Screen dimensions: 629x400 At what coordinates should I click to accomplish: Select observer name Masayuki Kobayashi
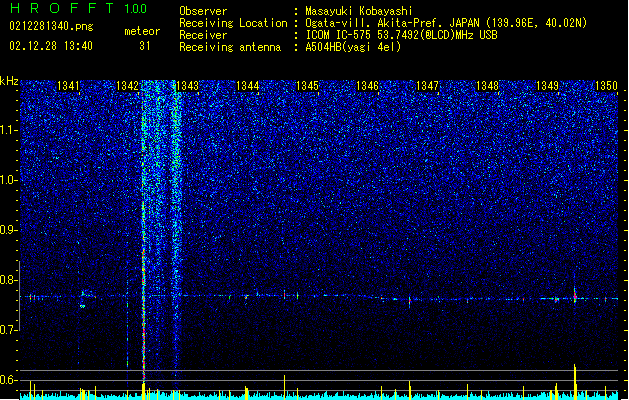coord(359,11)
